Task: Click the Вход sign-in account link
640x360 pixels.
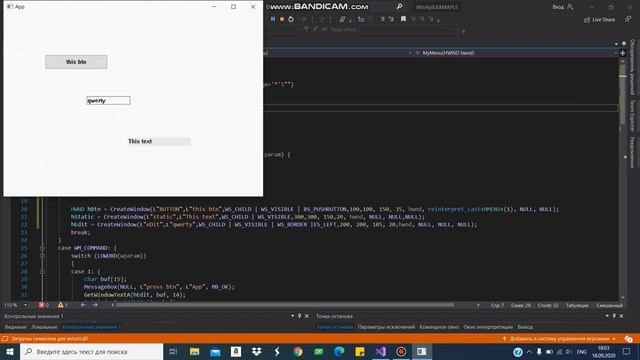Action: coord(563,7)
